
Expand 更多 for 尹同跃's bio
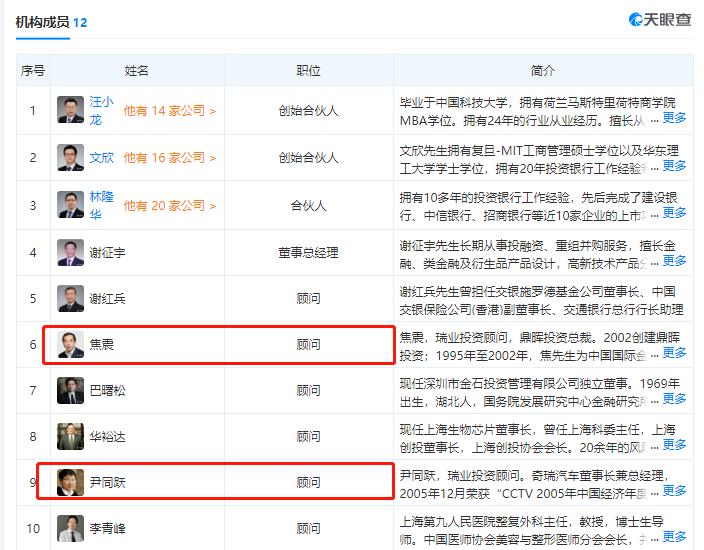coord(674,491)
